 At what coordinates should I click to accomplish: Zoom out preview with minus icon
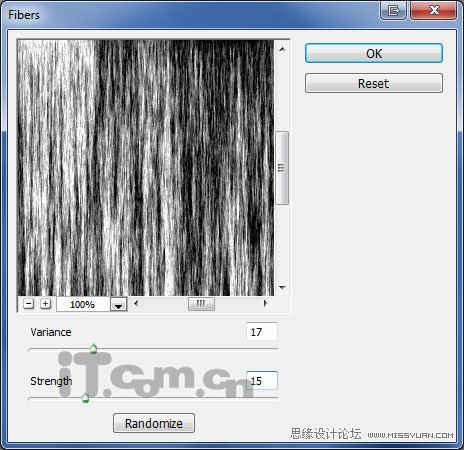[29, 304]
